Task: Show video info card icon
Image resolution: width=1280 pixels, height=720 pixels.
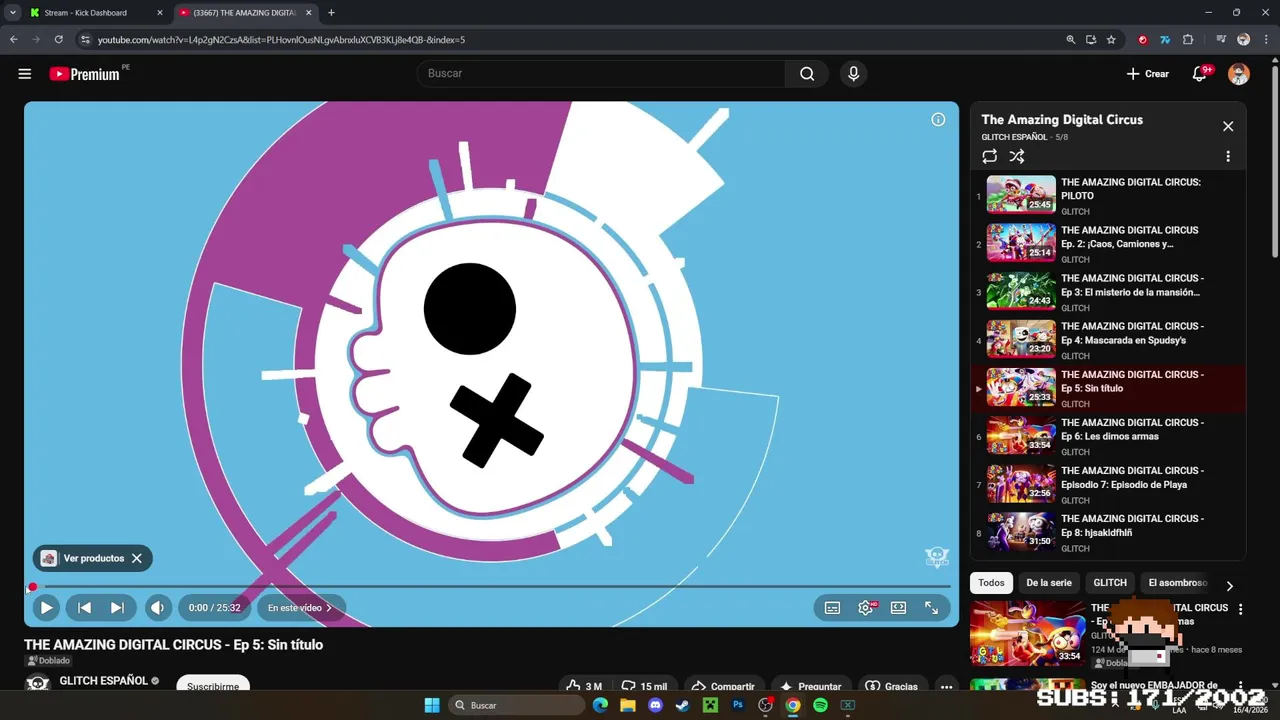Action: tap(938, 120)
